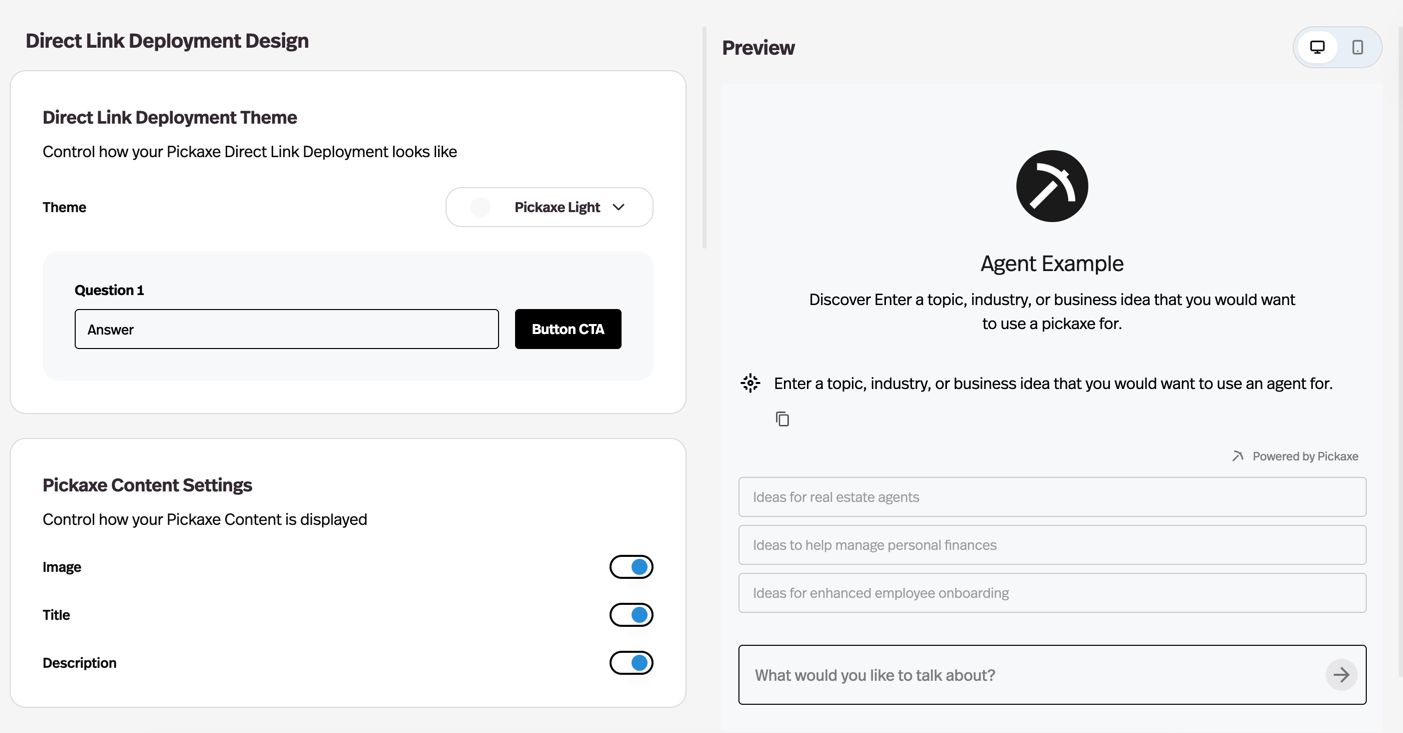Click the spark icon next to the agent message

click(750, 382)
